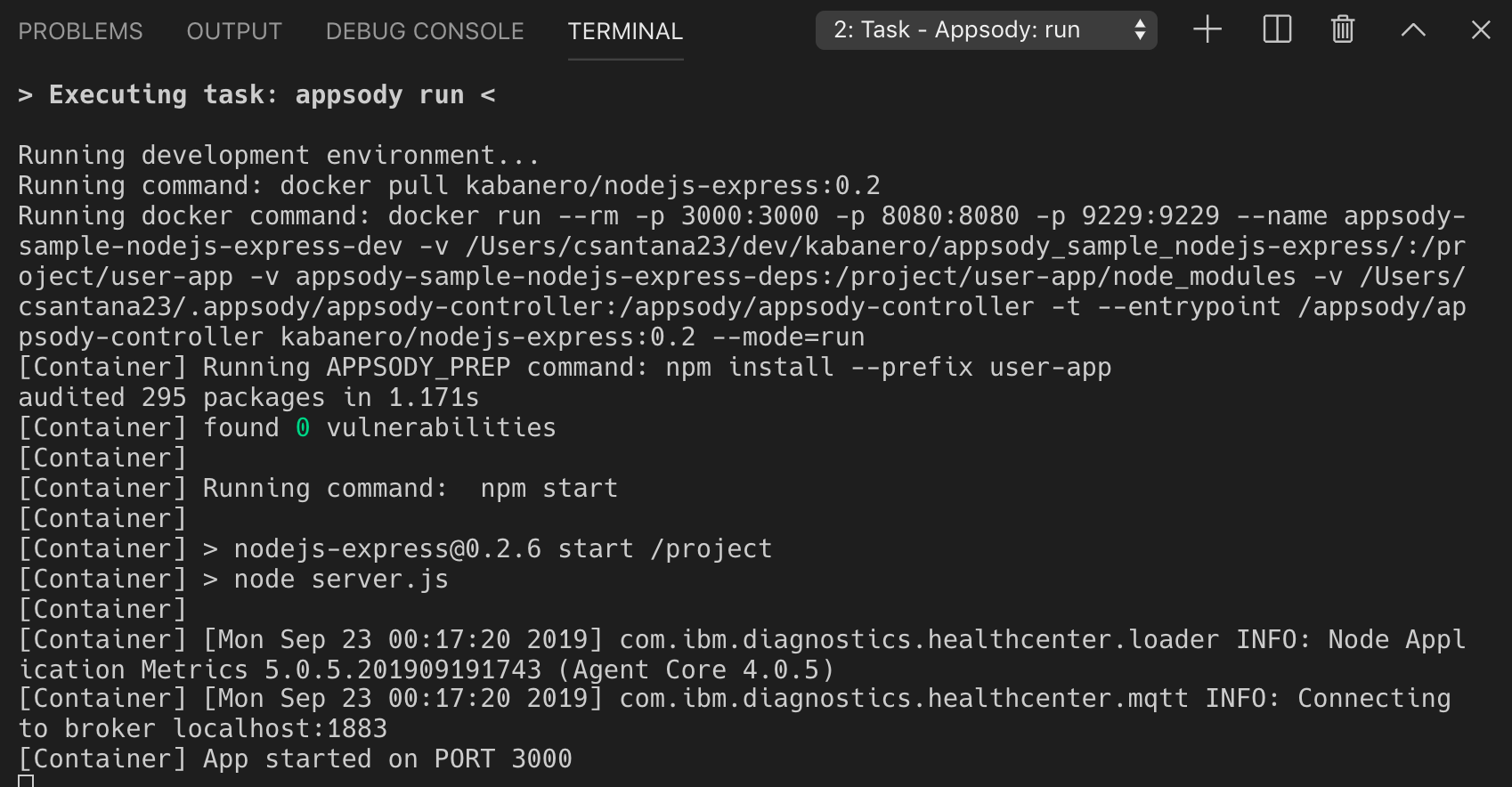Close the panel with the X icon
This screenshot has height=787, width=1512.
[1481, 30]
